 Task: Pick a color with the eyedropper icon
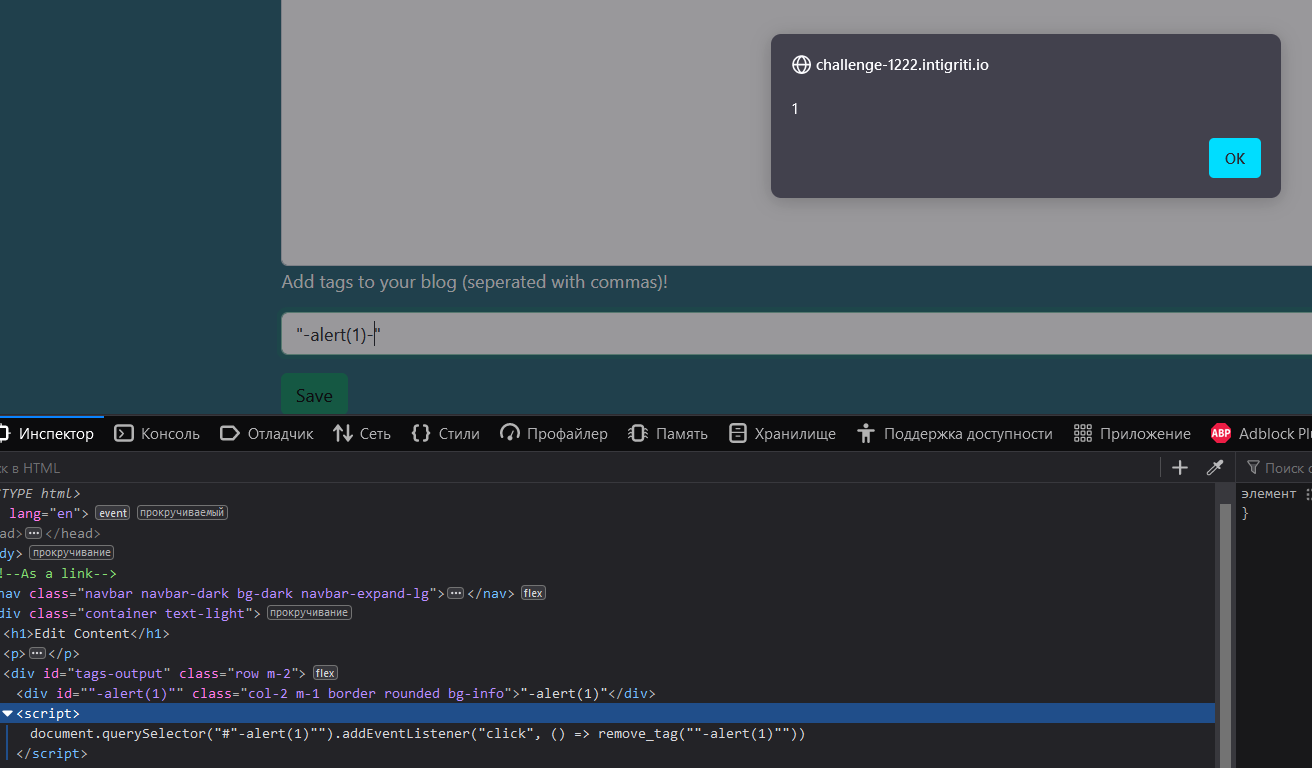1215,468
